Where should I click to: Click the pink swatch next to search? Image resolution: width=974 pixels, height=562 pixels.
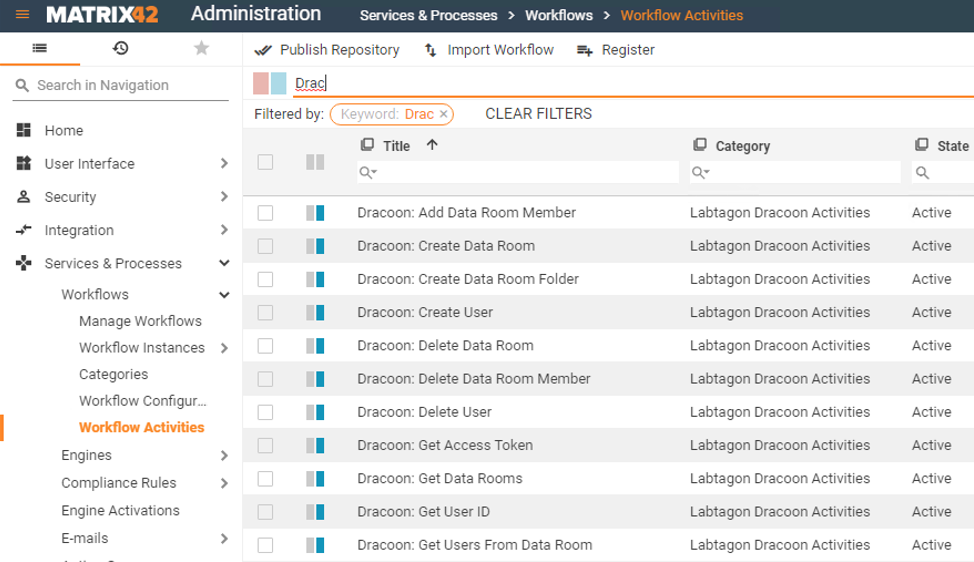click(x=261, y=83)
